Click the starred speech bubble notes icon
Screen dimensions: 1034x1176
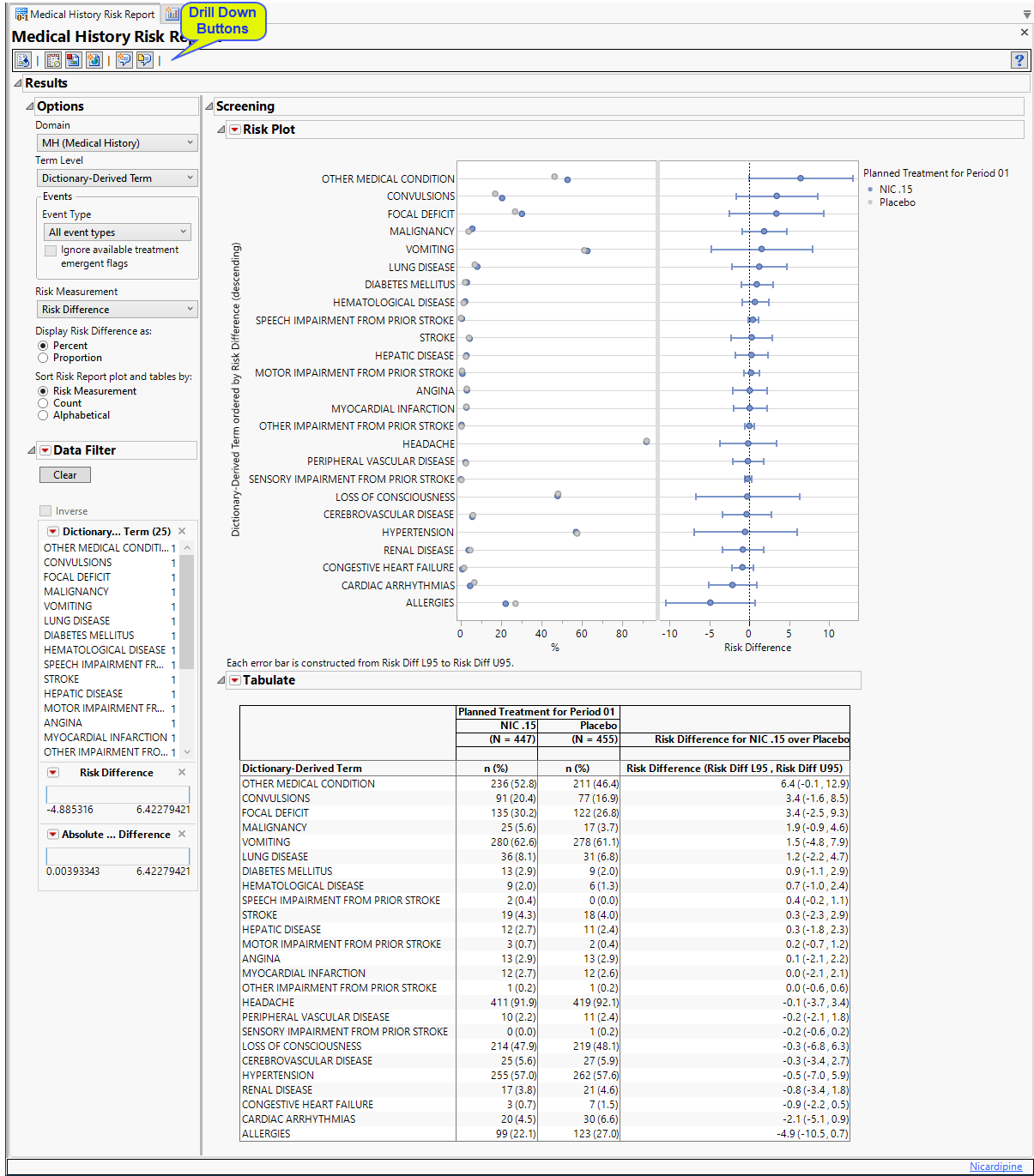[124, 60]
